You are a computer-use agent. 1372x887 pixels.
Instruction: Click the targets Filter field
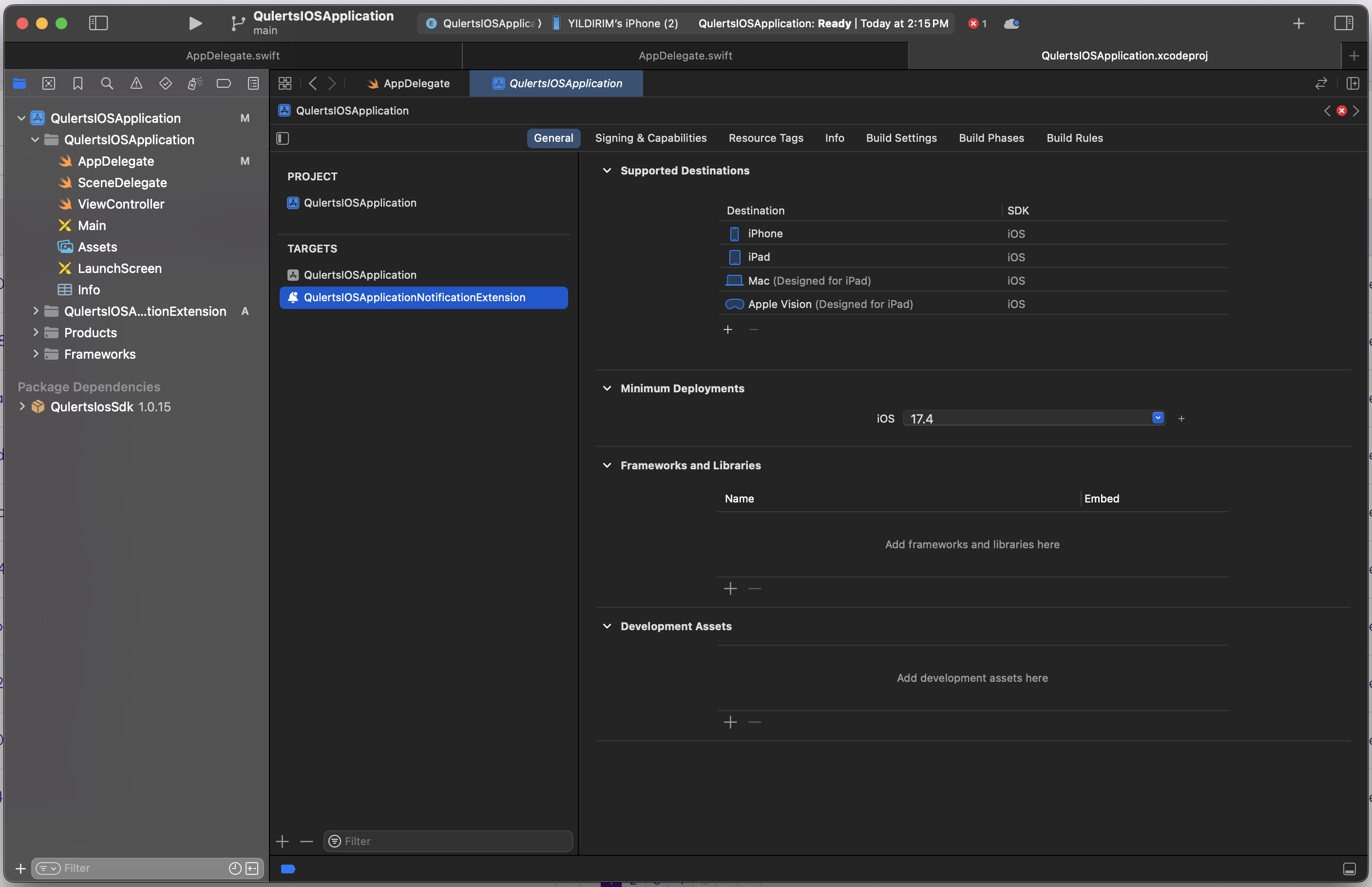coord(448,842)
